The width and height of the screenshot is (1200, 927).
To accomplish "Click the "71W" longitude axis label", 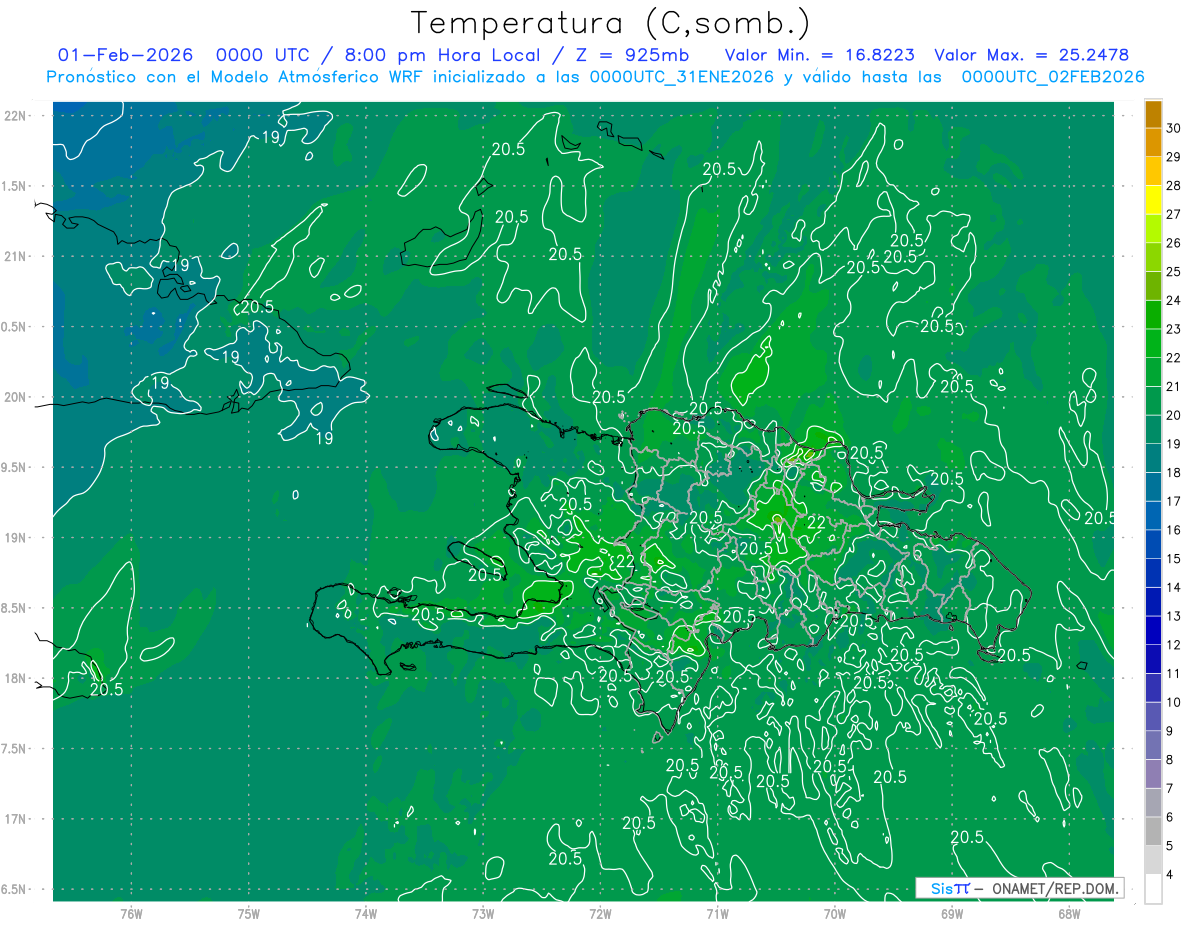I will (717, 913).
